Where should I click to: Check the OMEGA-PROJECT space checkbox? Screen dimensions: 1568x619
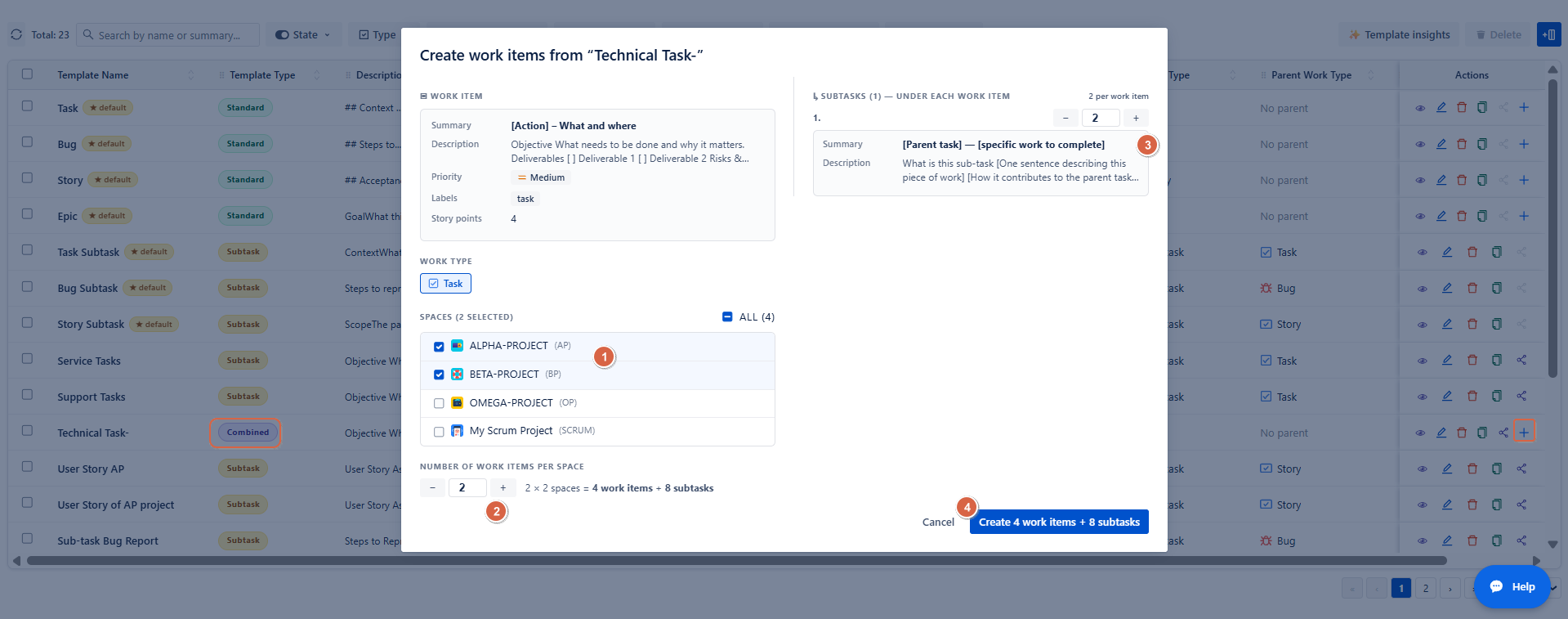439,403
